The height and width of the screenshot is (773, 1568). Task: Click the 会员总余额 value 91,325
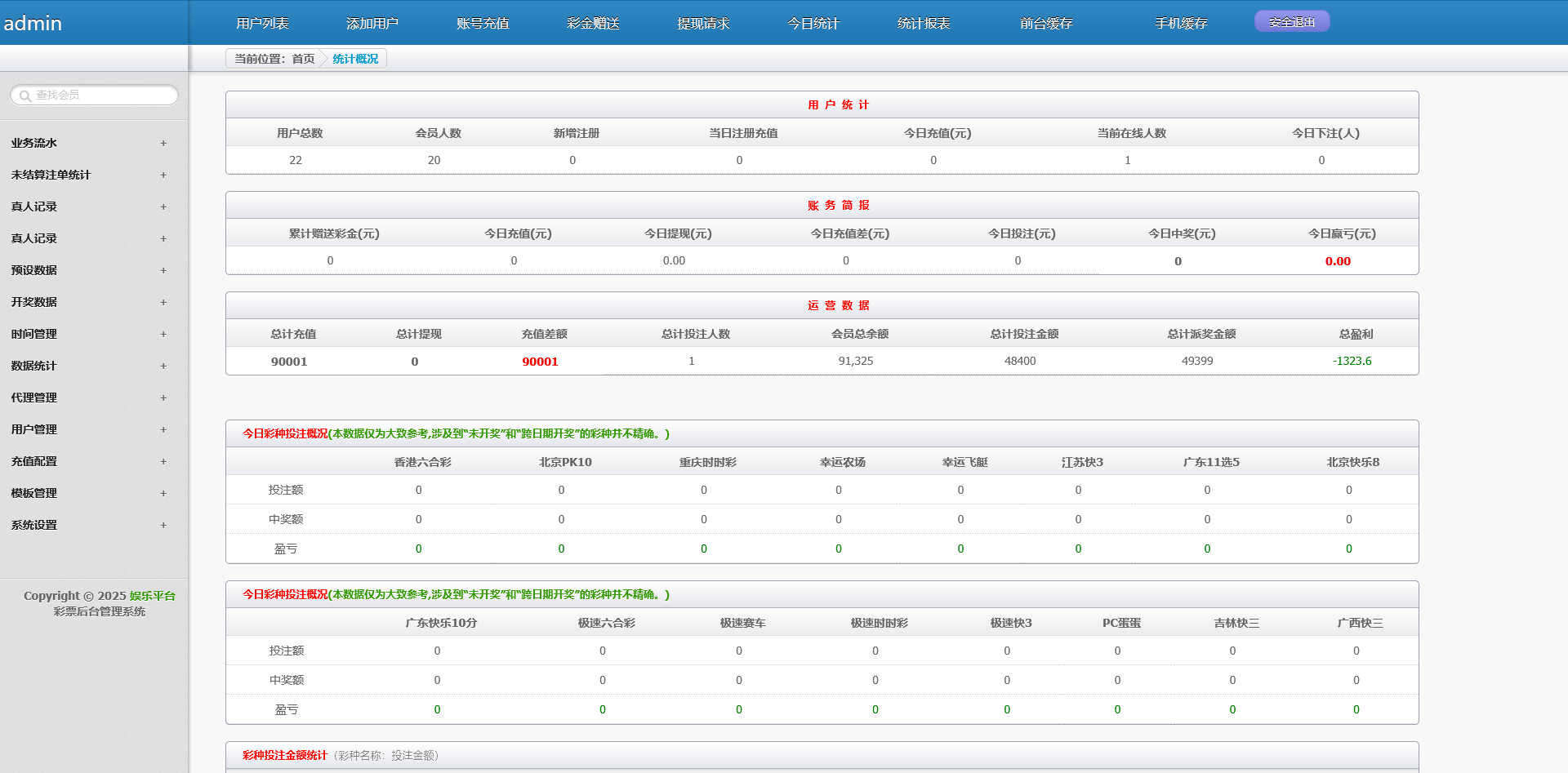pos(856,361)
